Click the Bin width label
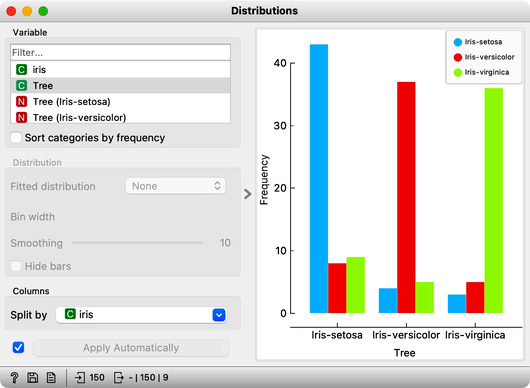 32,217
